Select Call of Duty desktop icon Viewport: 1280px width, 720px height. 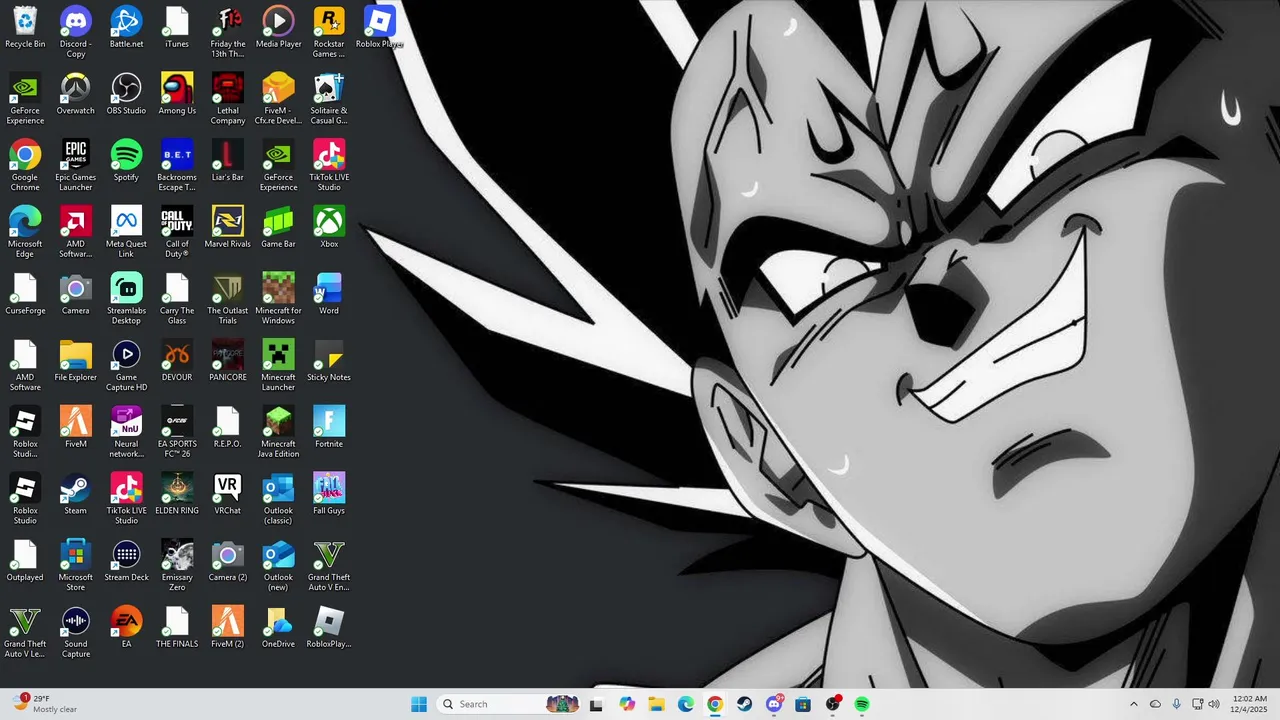177,233
